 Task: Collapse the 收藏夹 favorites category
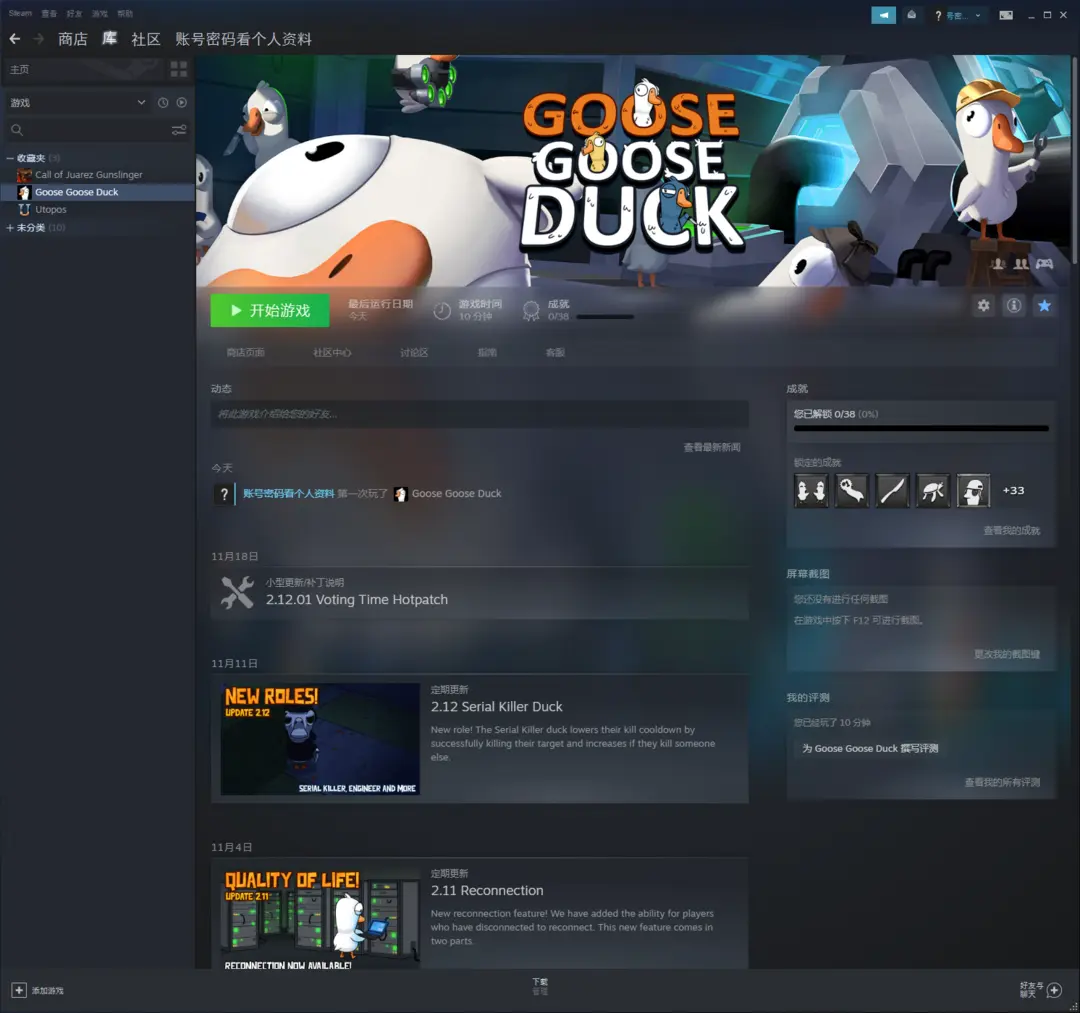coord(10,158)
